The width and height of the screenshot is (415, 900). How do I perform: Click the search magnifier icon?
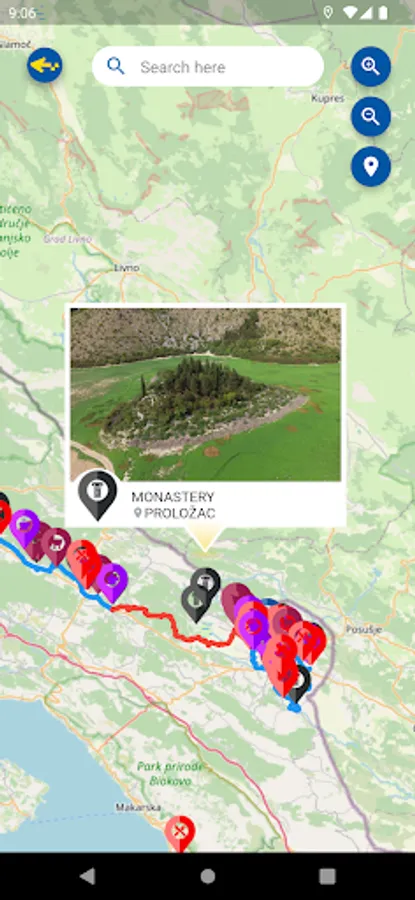click(116, 67)
